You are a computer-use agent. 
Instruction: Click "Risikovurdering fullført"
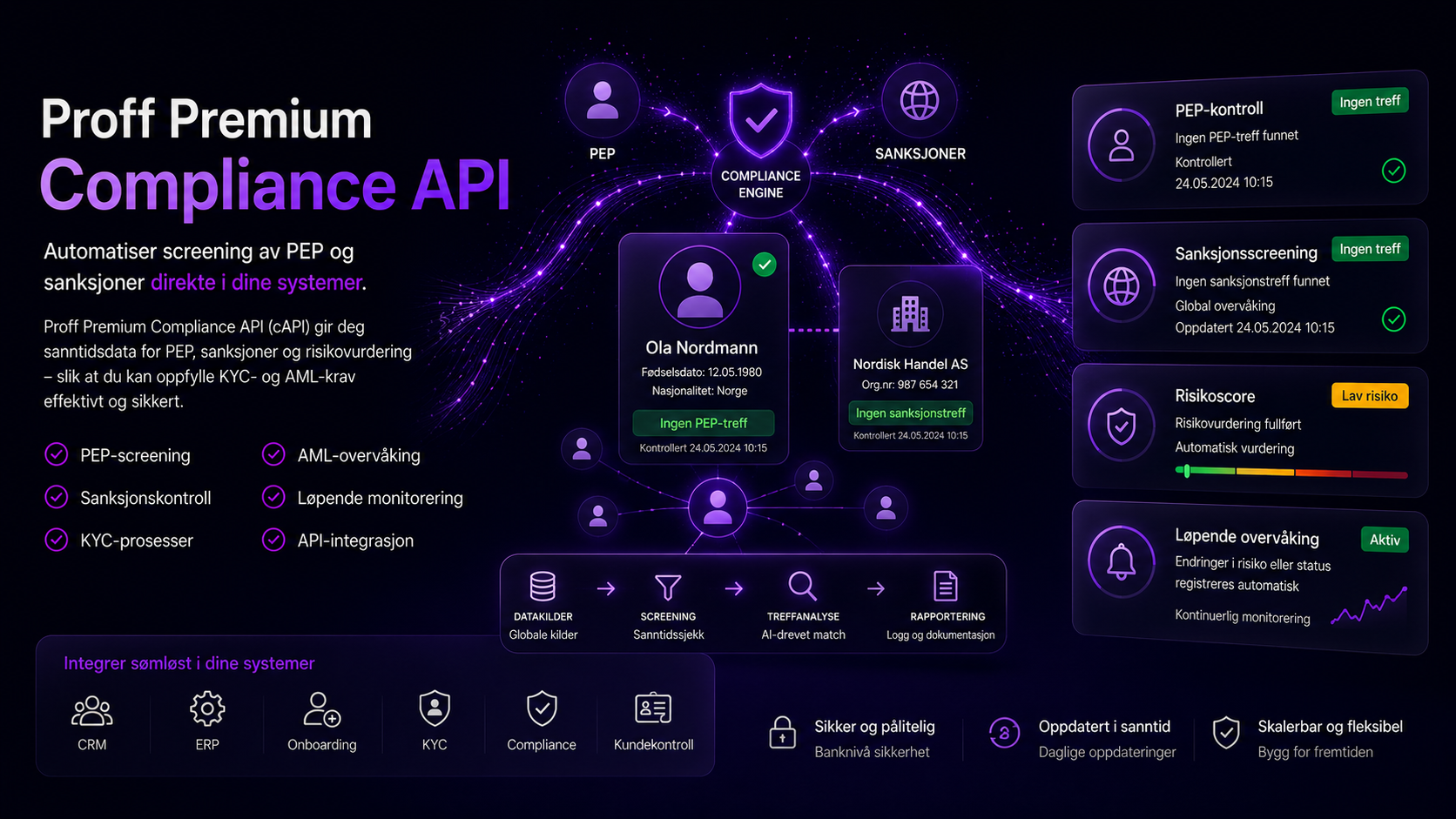(1238, 424)
